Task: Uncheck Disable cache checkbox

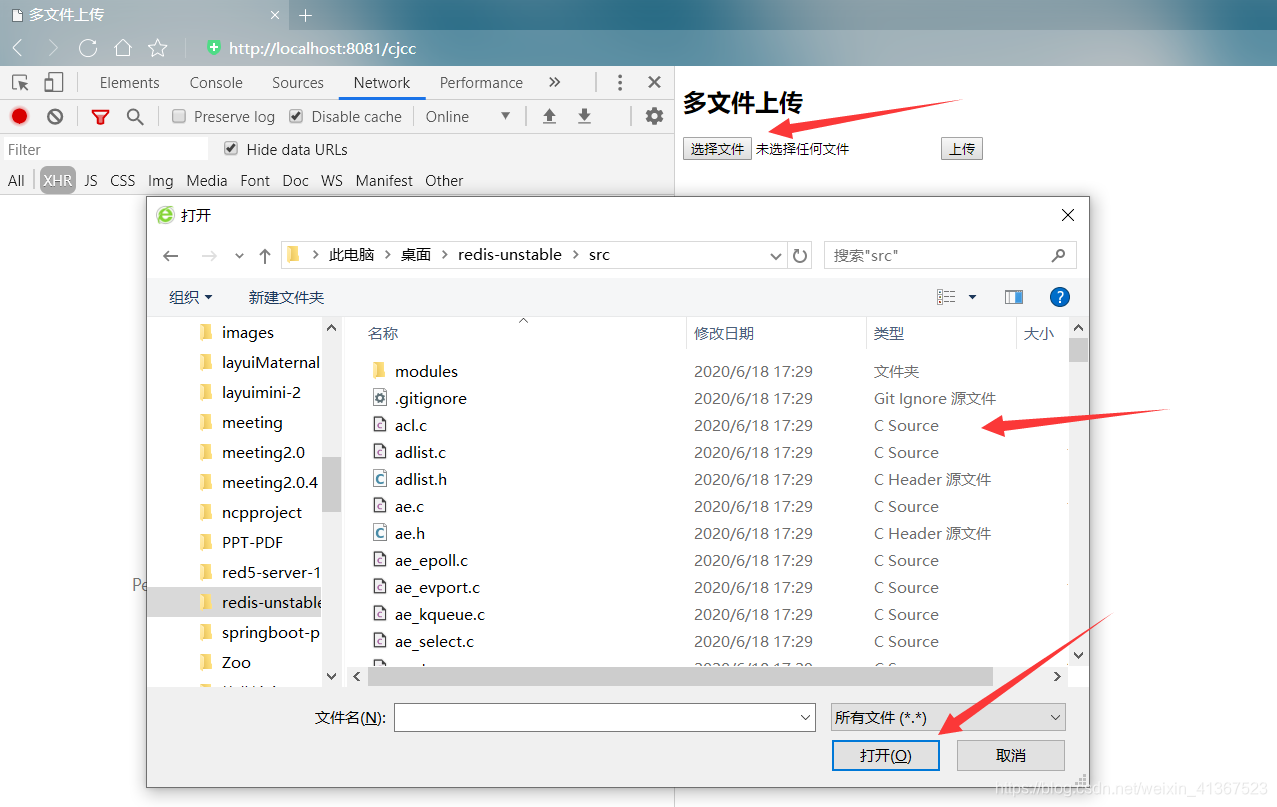Action: pos(296,116)
